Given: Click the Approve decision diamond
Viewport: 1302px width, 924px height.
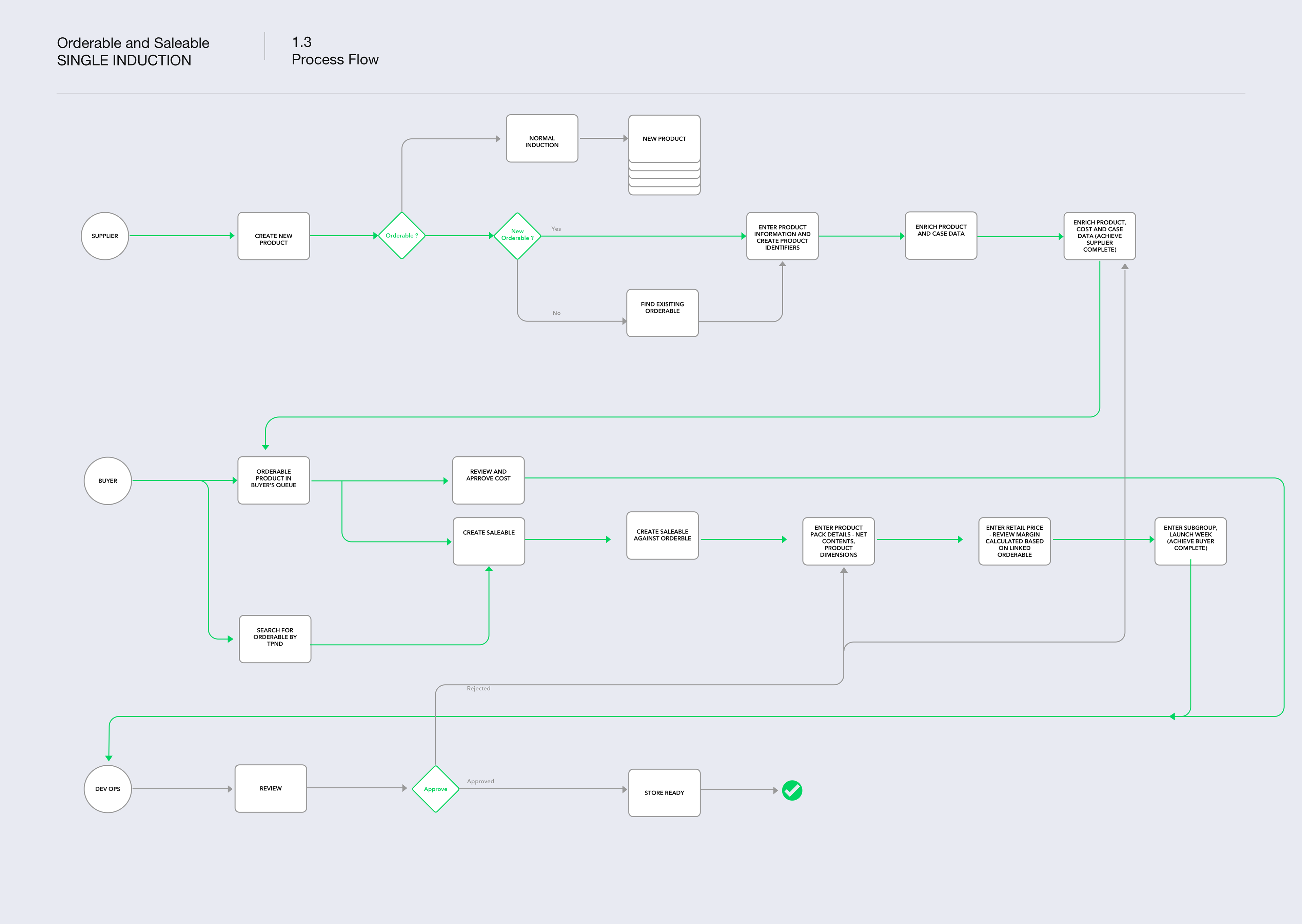Looking at the screenshot, I should tap(435, 789).
